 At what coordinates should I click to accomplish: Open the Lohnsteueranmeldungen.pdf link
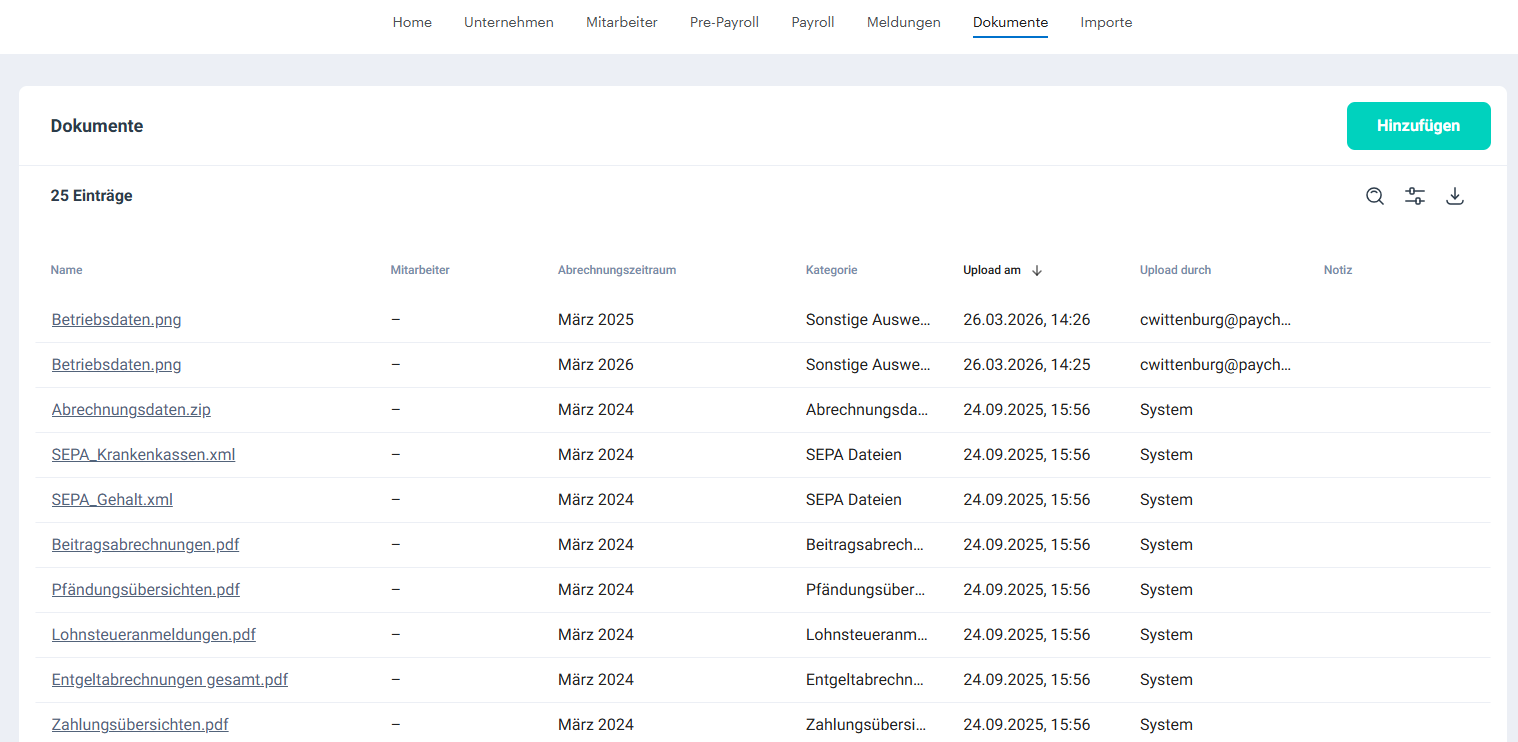[x=153, y=635]
